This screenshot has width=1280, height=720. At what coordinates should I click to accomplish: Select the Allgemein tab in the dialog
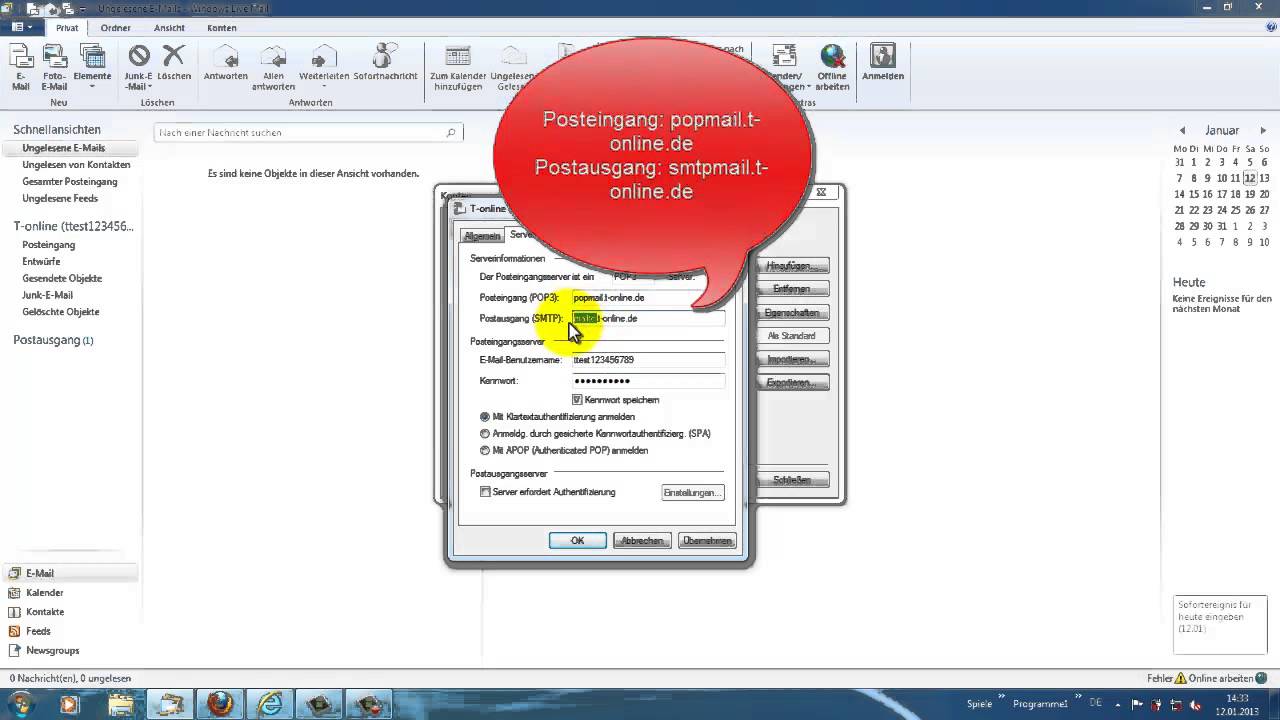(x=482, y=236)
